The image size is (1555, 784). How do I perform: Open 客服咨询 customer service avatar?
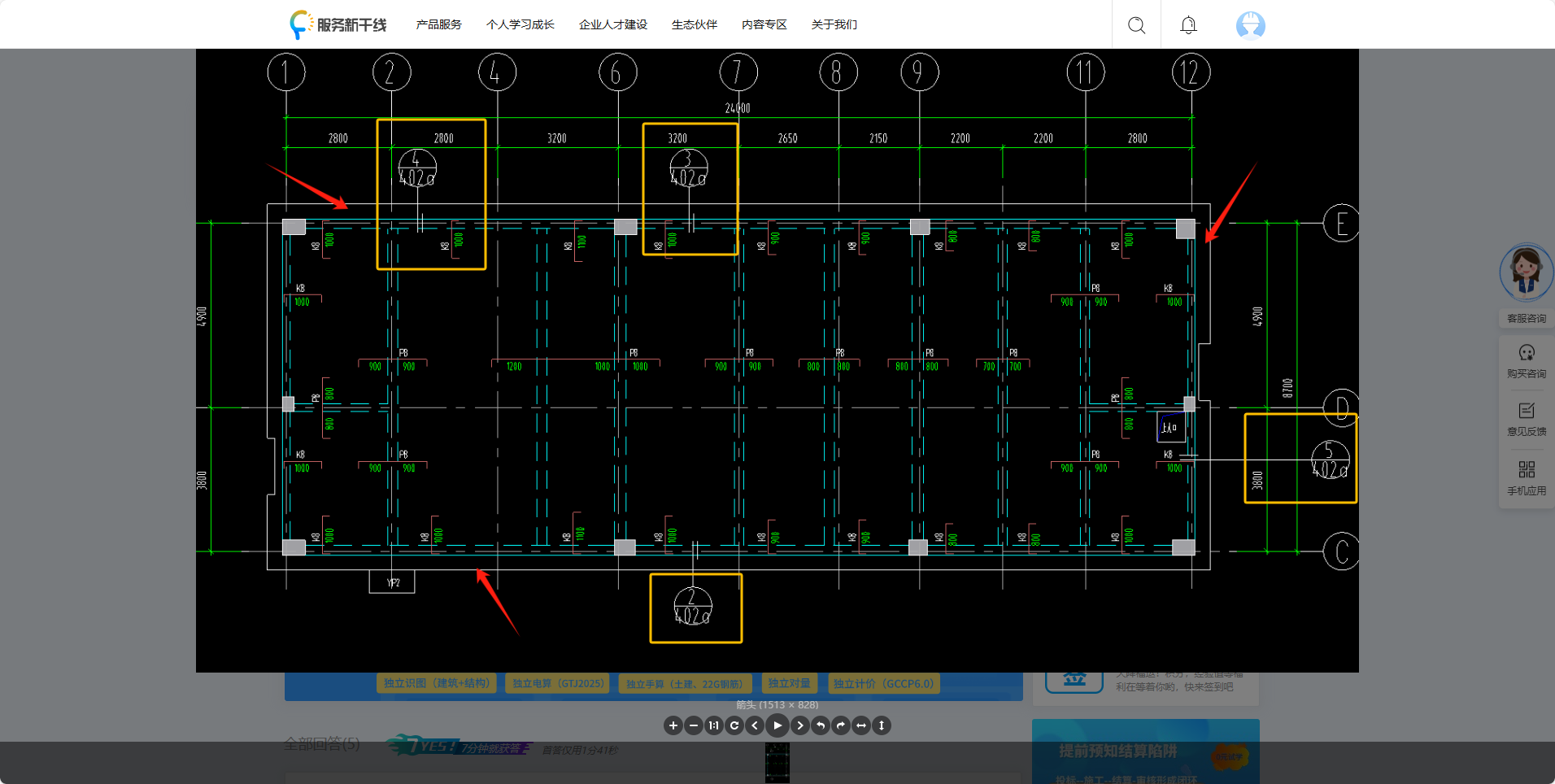1526,272
